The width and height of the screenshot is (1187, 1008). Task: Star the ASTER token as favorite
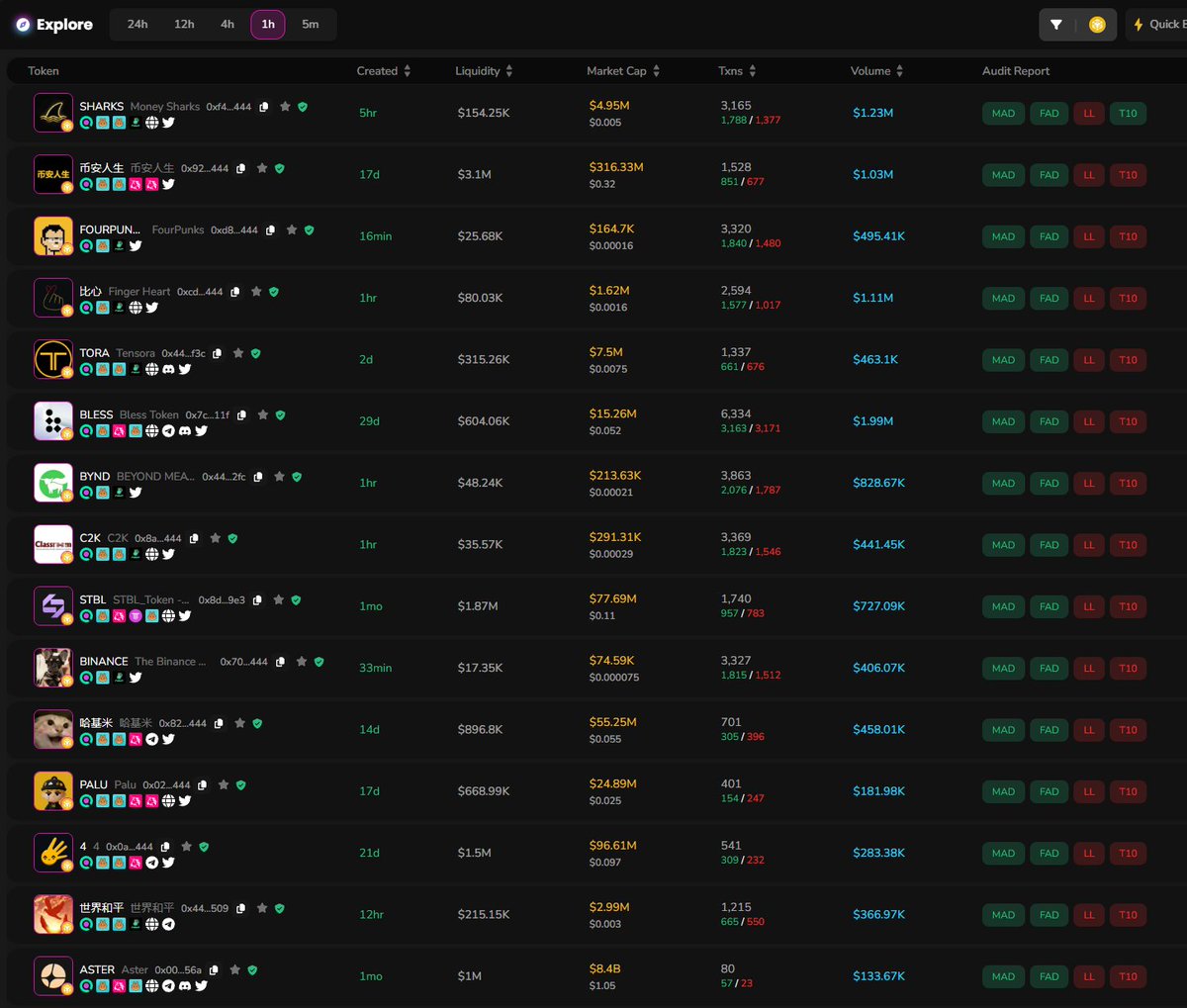point(234,969)
